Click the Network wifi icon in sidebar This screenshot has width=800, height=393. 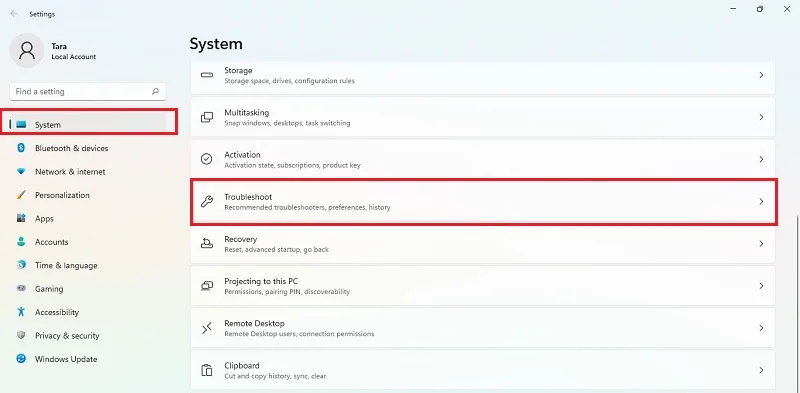pyautogui.click(x=21, y=171)
